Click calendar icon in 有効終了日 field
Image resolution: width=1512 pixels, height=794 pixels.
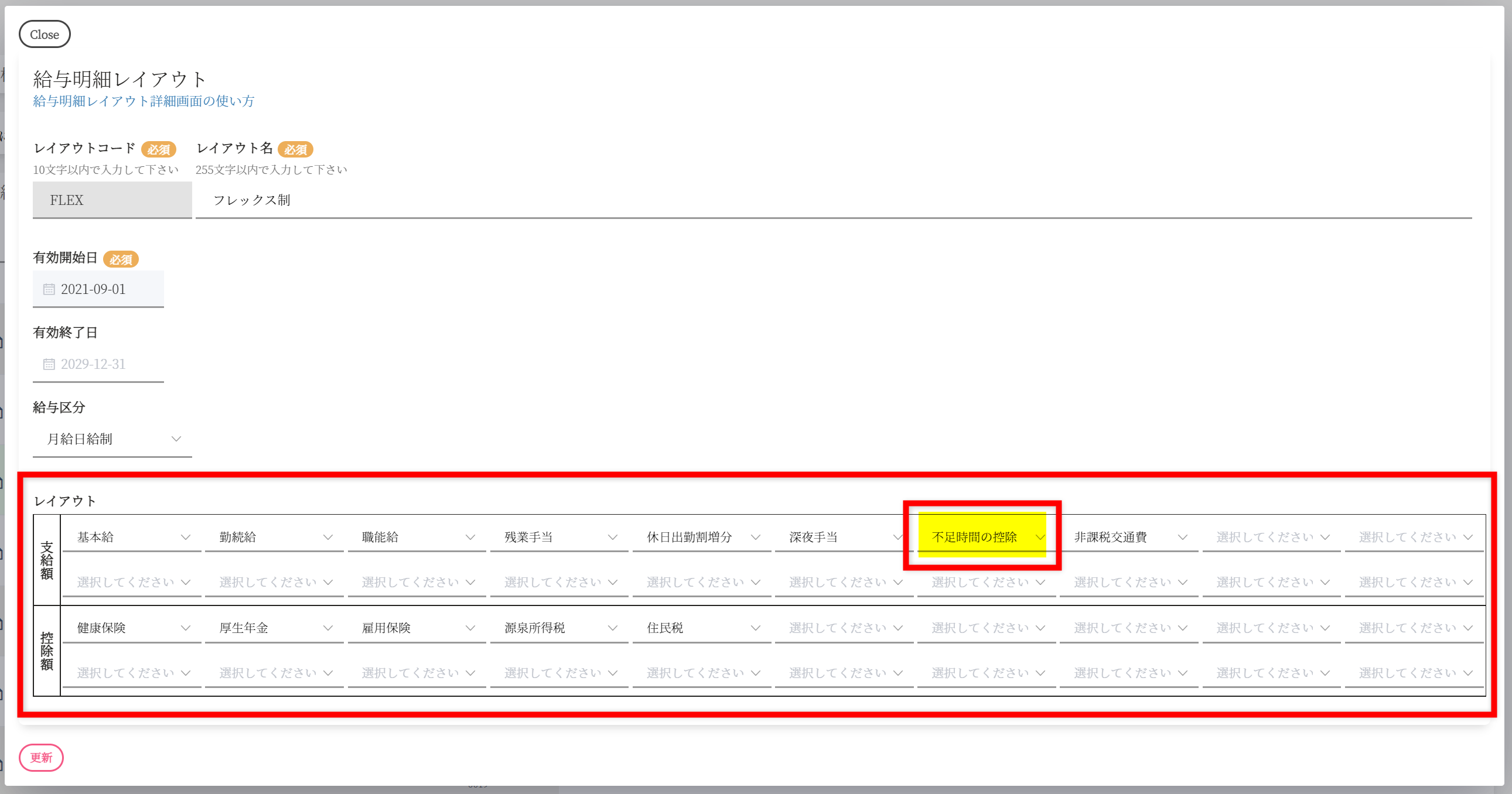pos(49,364)
